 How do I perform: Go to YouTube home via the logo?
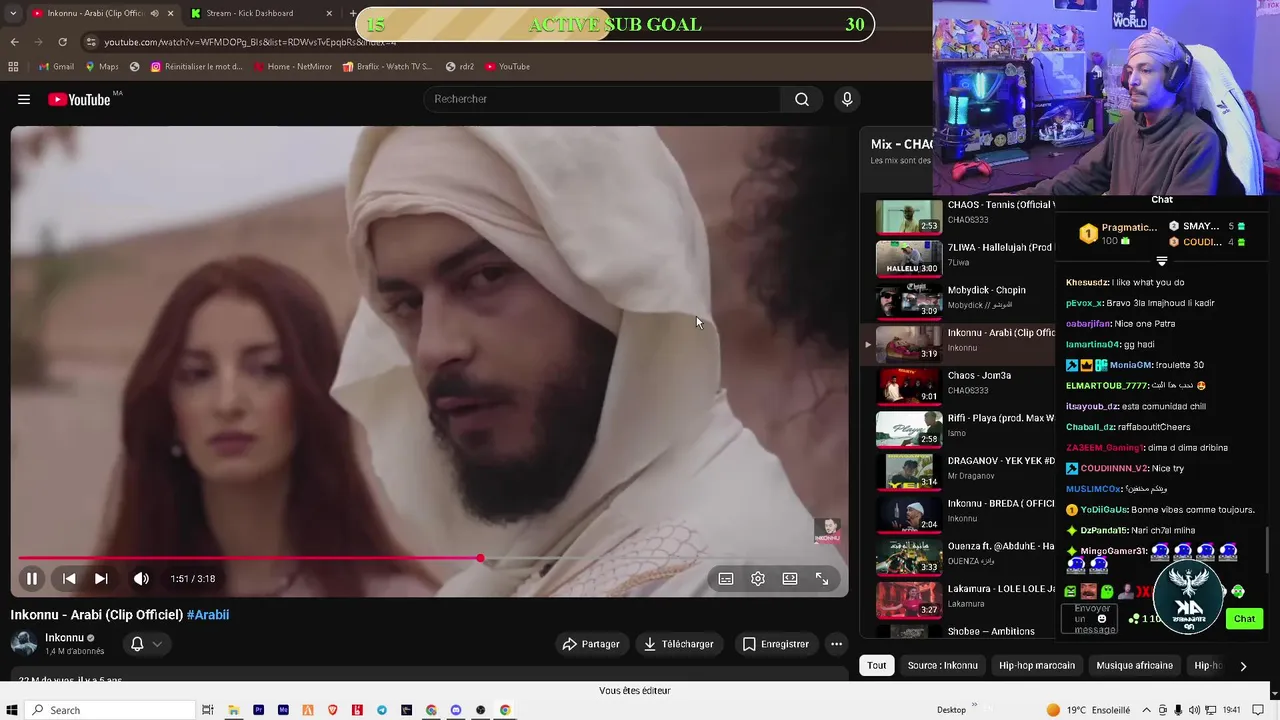pyautogui.click(x=80, y=99)
